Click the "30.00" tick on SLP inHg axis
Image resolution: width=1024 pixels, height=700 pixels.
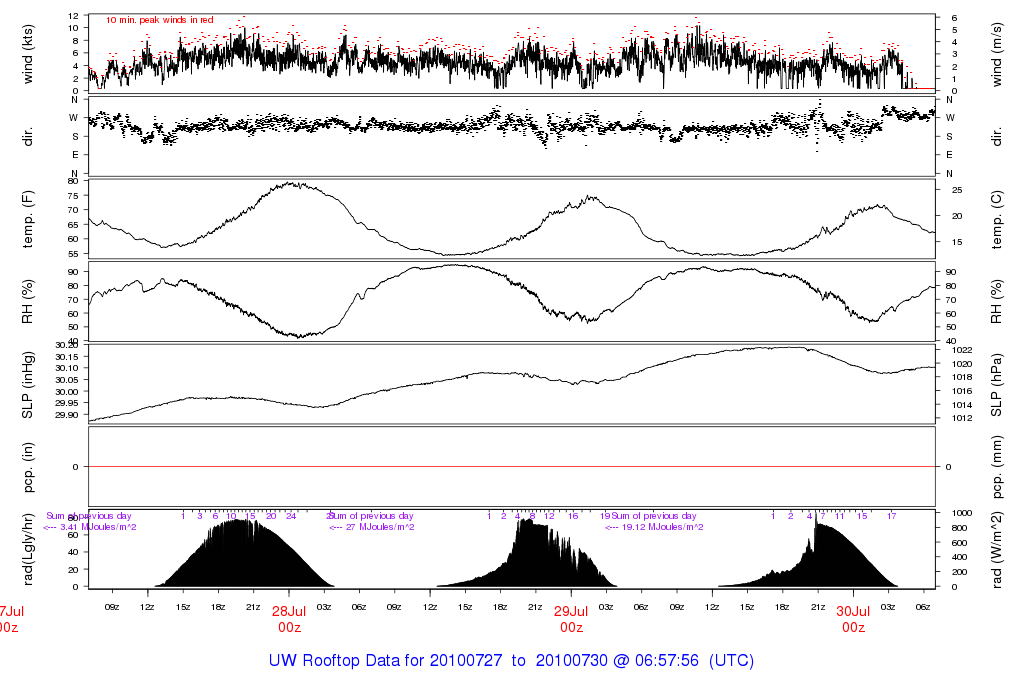click(67, 392)
